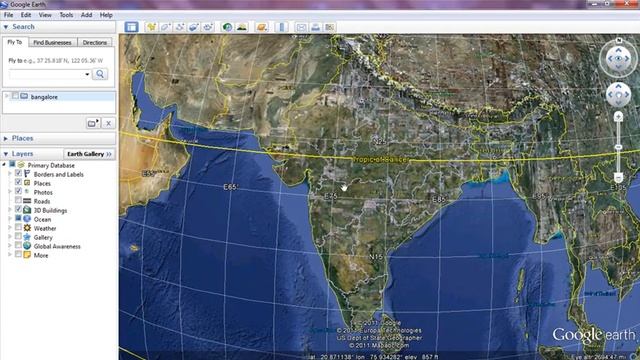Toggle the Ocean layer checkbox
Image resolution: width=640 pixels, height=360 pixels.
(x=18, y=218)
